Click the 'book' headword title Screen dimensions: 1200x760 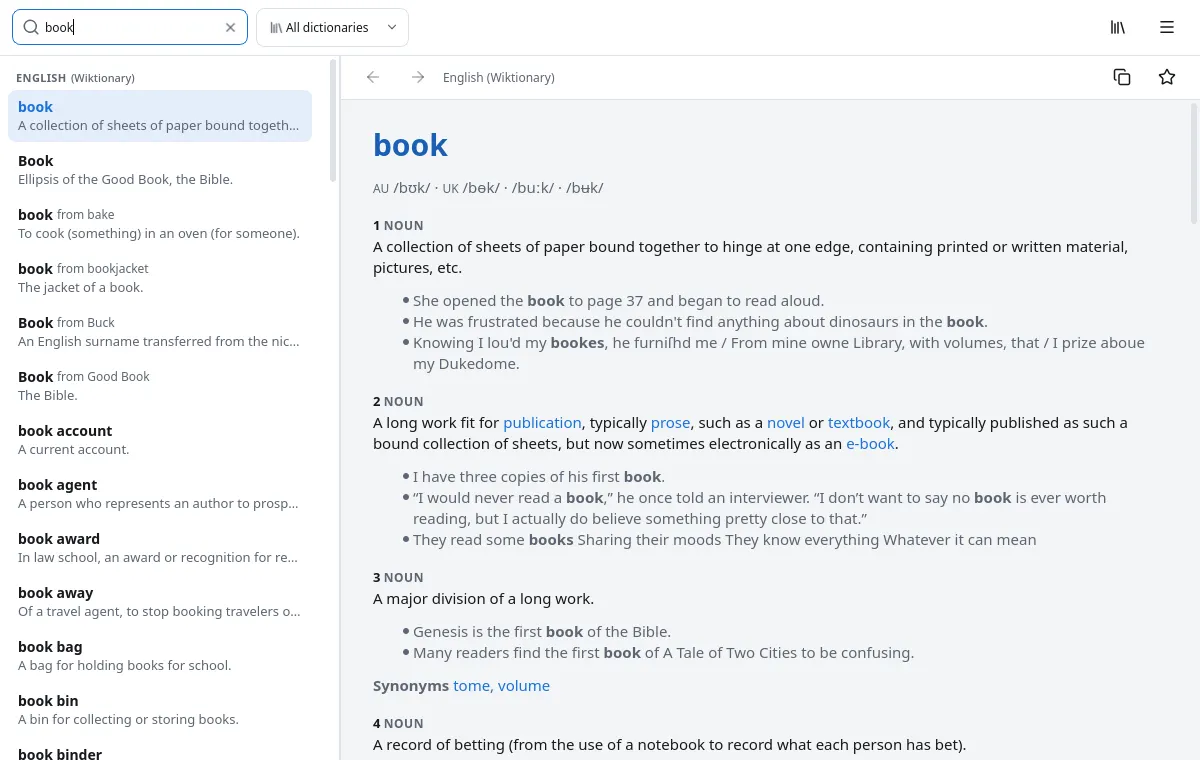410,145
